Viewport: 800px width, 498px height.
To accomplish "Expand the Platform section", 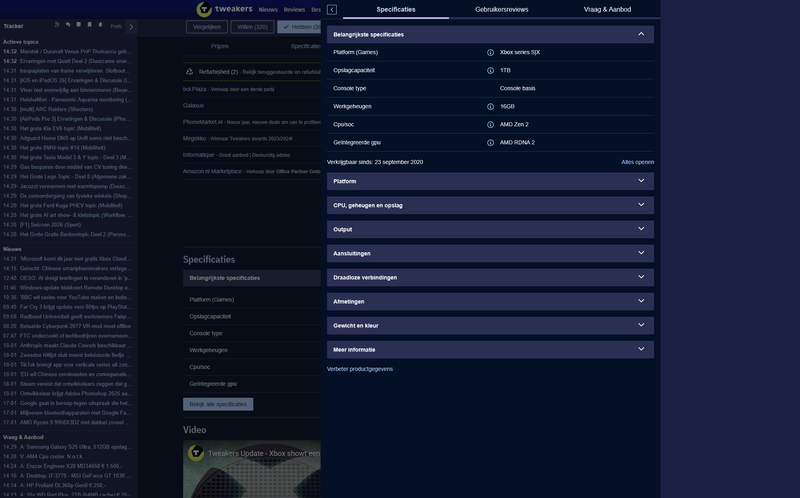I will click(x=490, y=181).
